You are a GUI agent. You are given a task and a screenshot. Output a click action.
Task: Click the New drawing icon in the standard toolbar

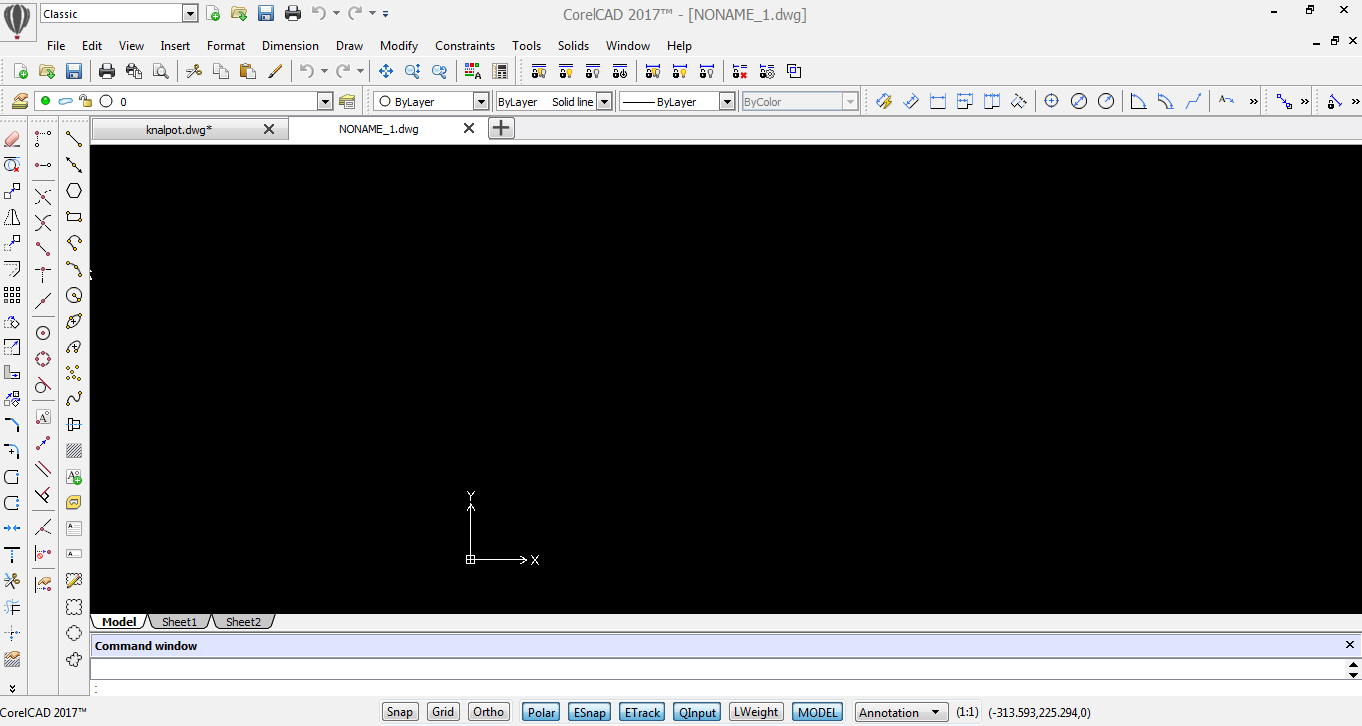(x=20, y=71)
